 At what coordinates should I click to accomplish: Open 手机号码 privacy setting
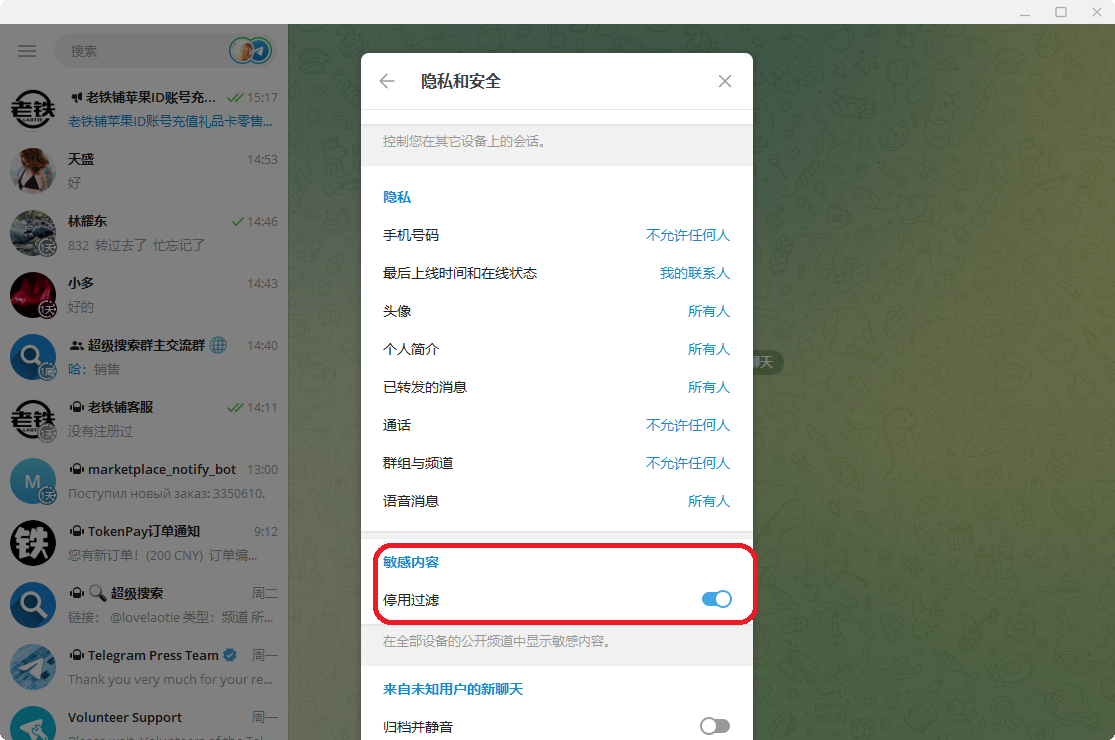556,235
